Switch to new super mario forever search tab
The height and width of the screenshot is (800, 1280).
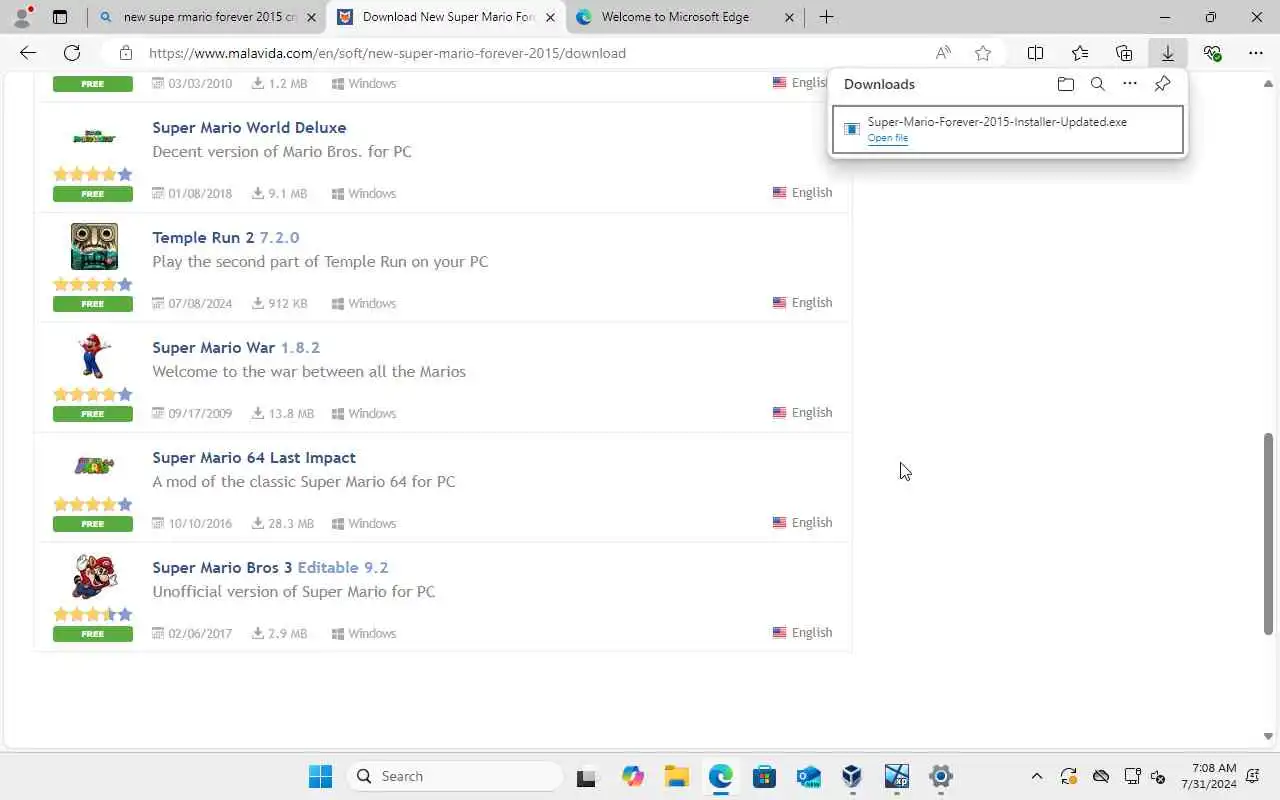pos(208,17)
